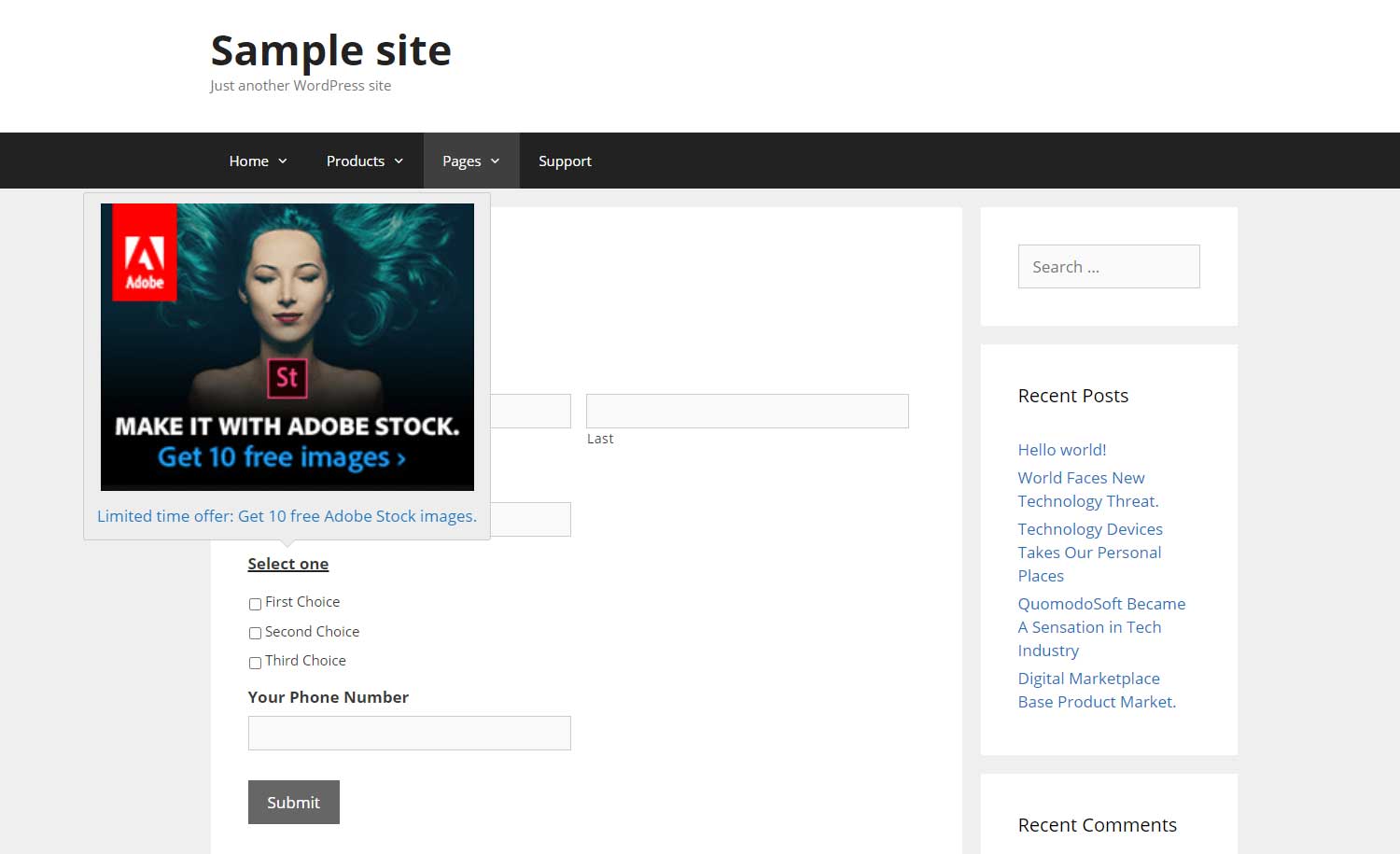1400x854 pixels.
Task: Click Just another WordPress site tagline
Action: [301, 86]
